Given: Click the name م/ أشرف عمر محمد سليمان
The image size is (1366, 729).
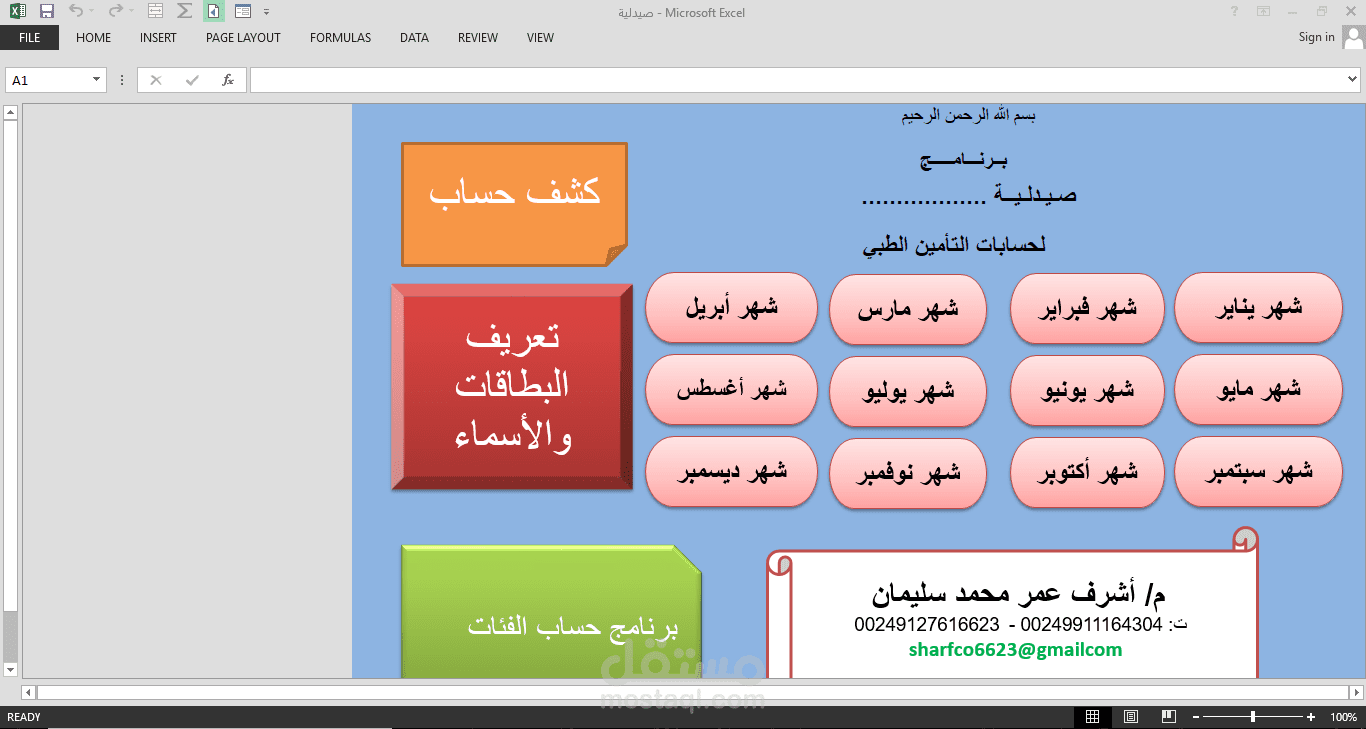Looking at the screenshot, I should tap(1018, 594).
